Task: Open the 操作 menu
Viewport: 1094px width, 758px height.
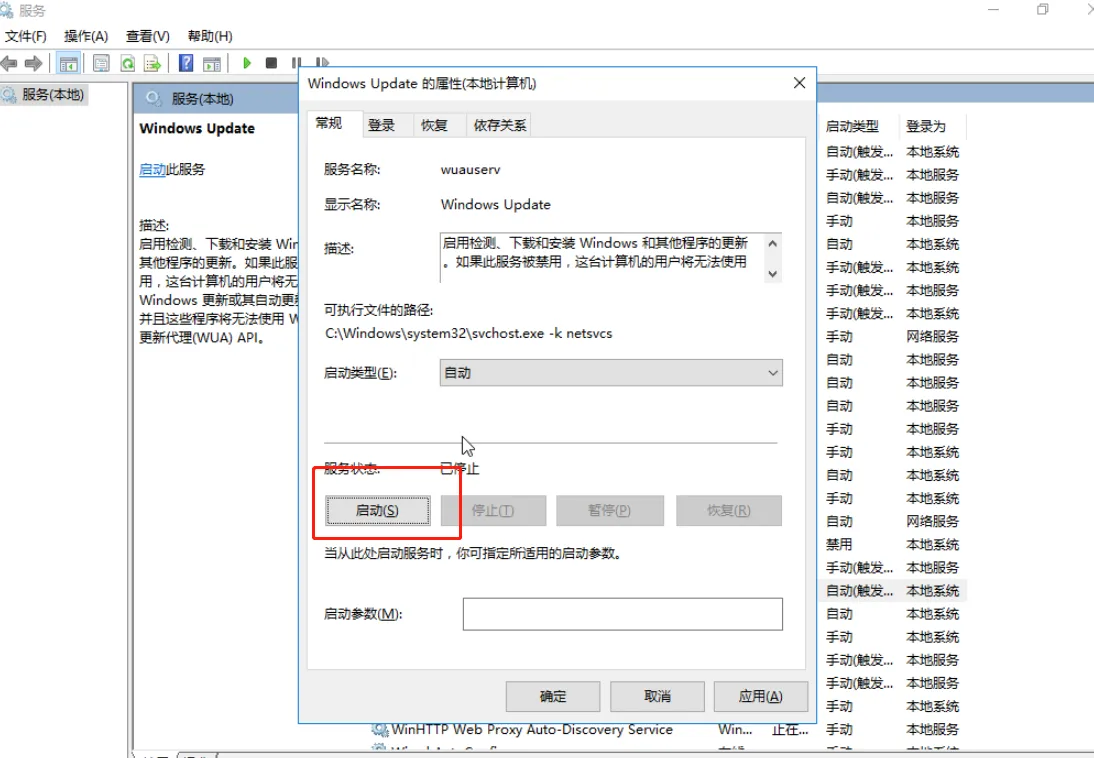Action: [85, 35]
